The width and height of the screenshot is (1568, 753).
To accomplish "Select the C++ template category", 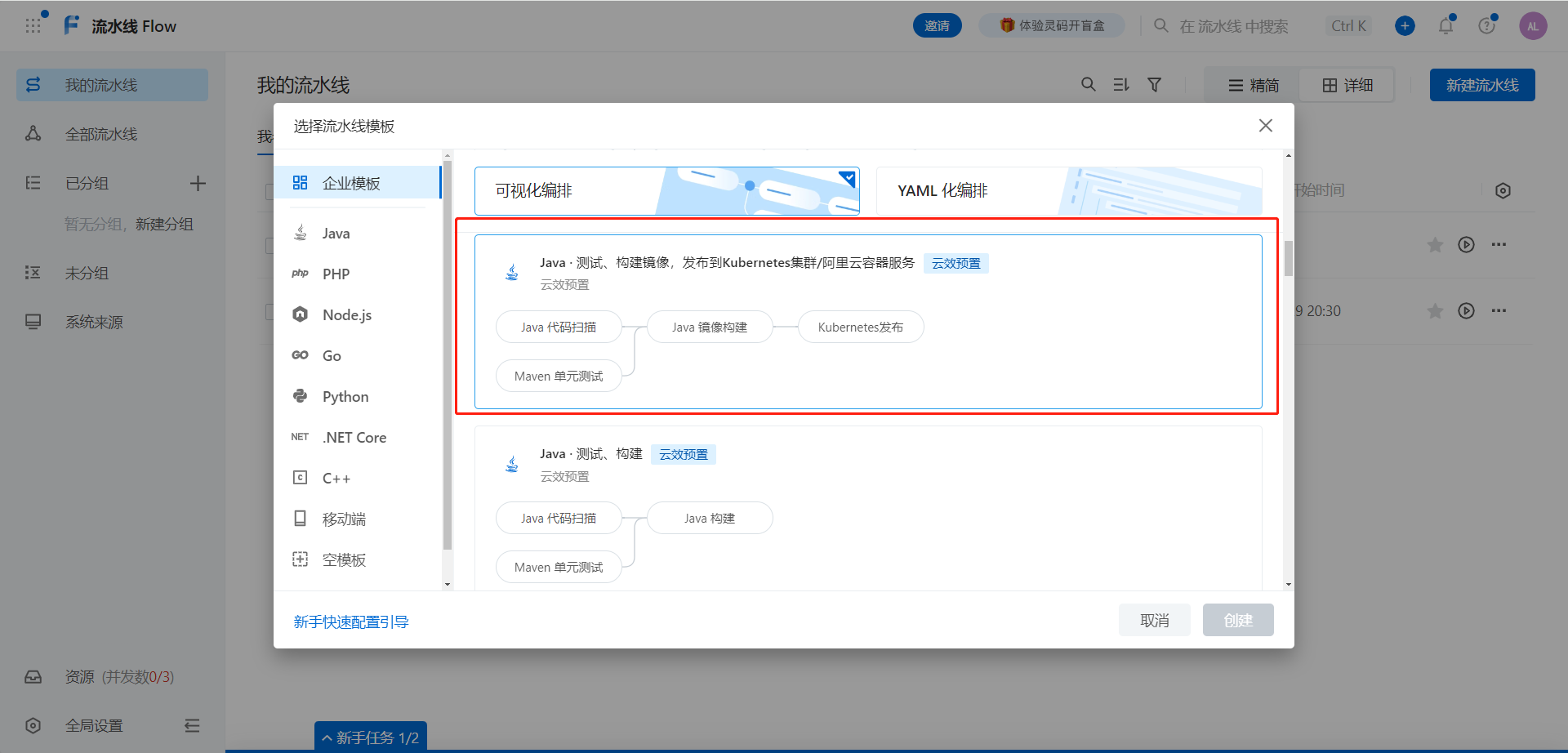I will (358, 479).
